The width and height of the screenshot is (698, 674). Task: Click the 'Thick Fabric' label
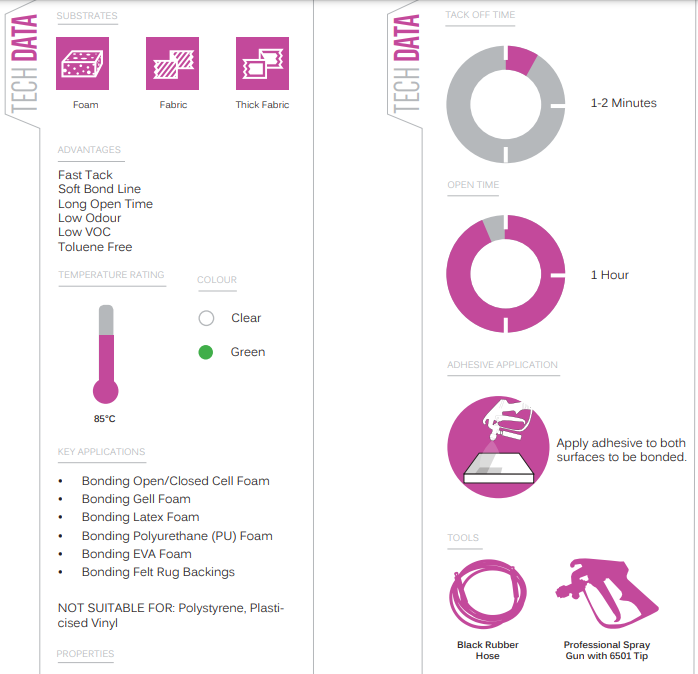point(262,105)
